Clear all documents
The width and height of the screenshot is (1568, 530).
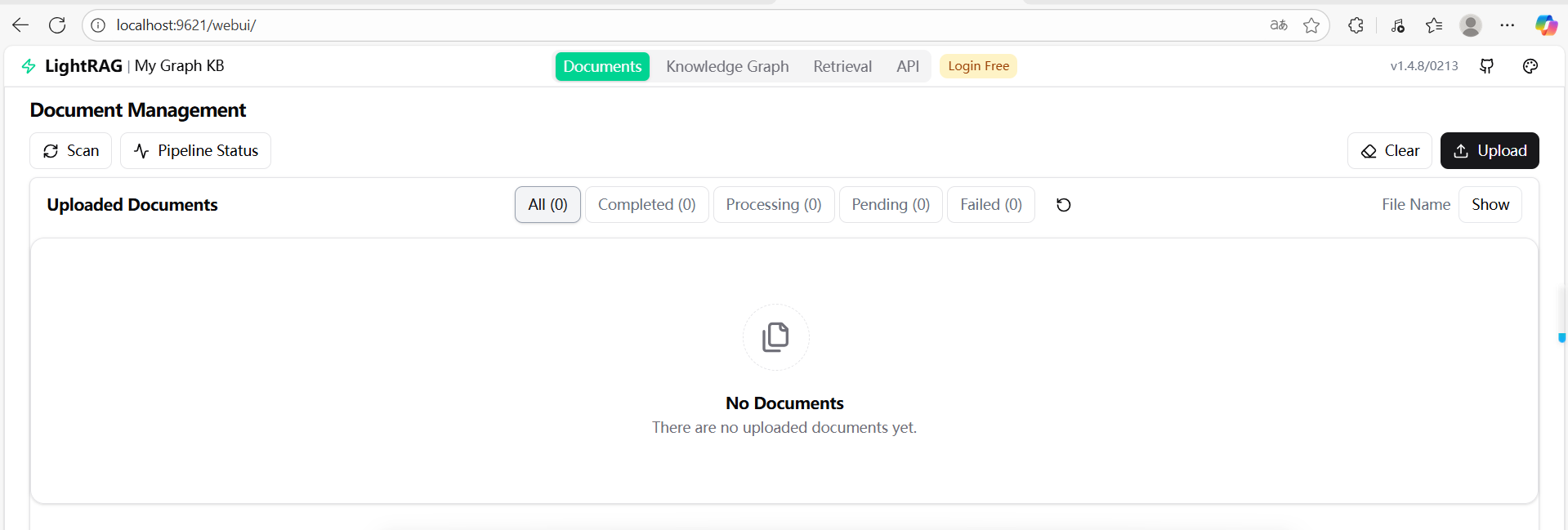pos(1389,150)
